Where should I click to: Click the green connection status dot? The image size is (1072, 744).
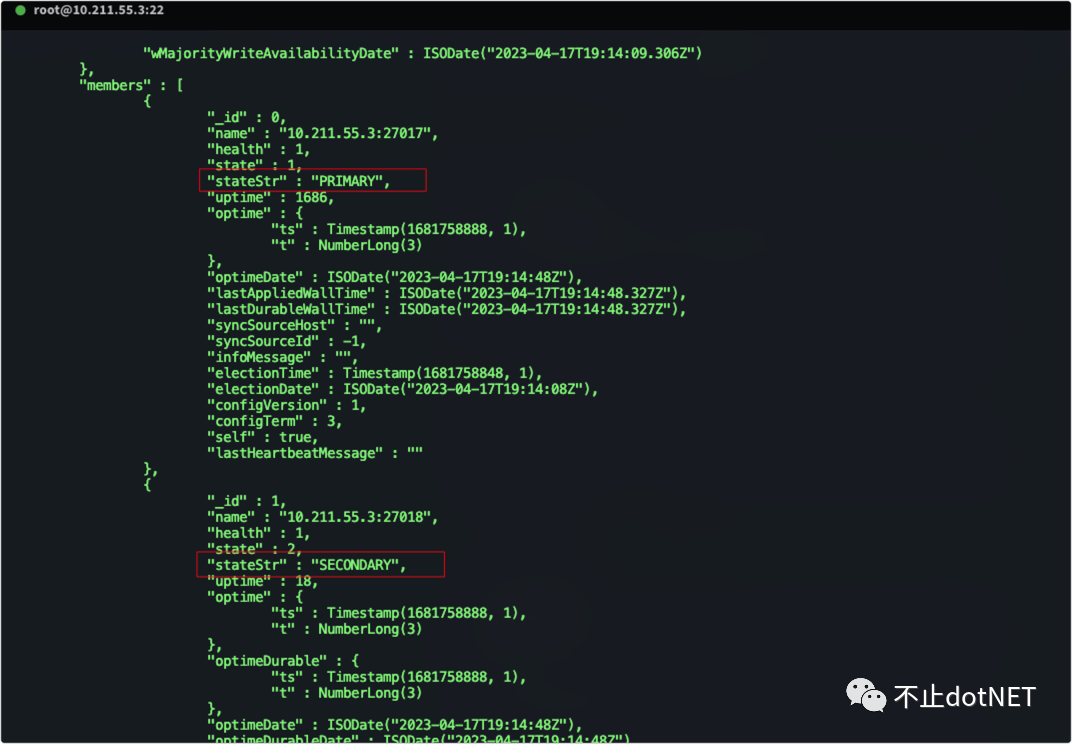coord(19,10)
